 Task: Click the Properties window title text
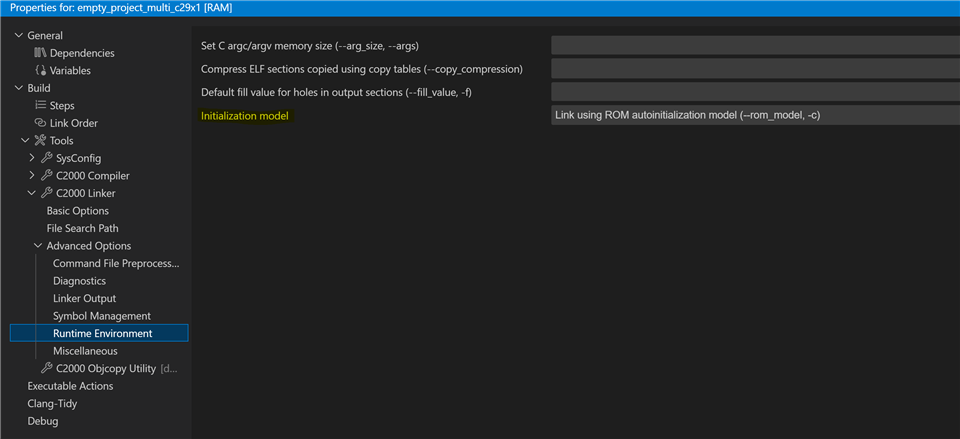pos(121,8)
